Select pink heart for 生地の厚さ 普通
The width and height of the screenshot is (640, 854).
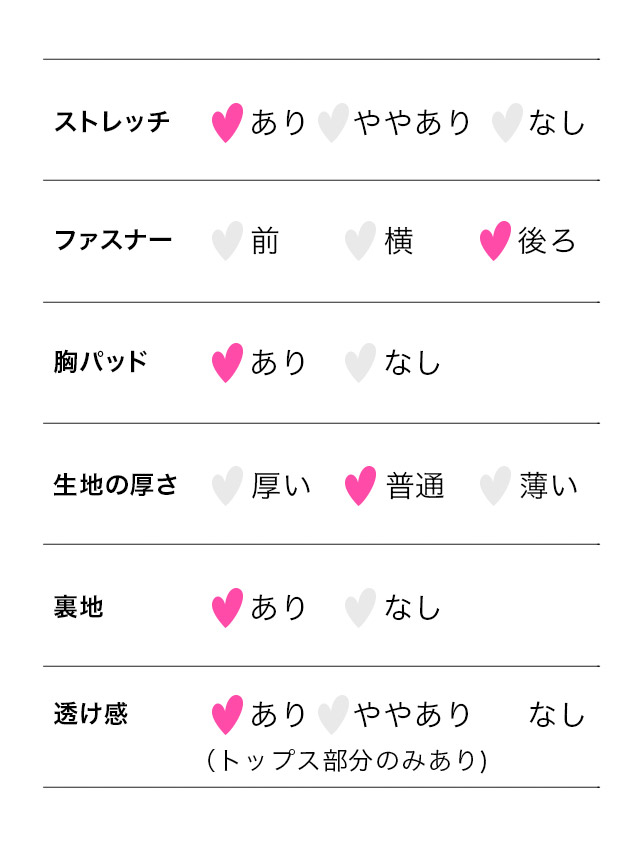(x=360, y=486)
